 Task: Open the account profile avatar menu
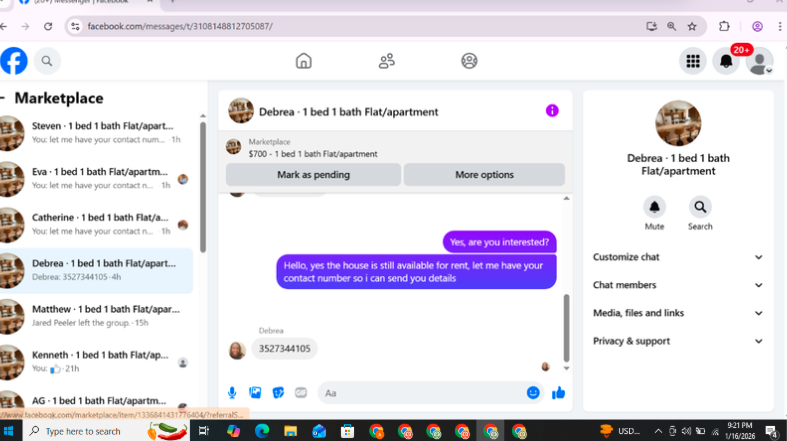(x=759, y=61)
